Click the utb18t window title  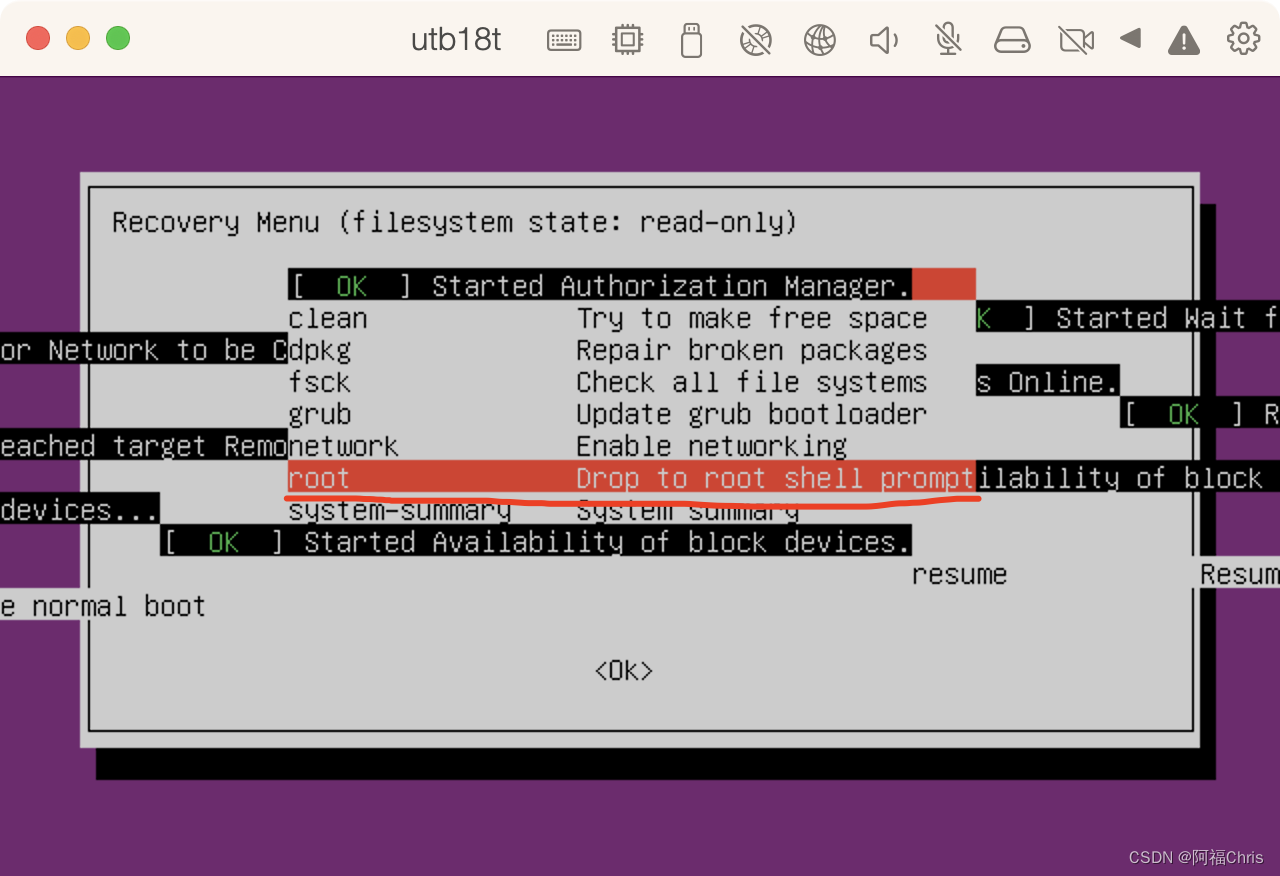tap(456, 40)
